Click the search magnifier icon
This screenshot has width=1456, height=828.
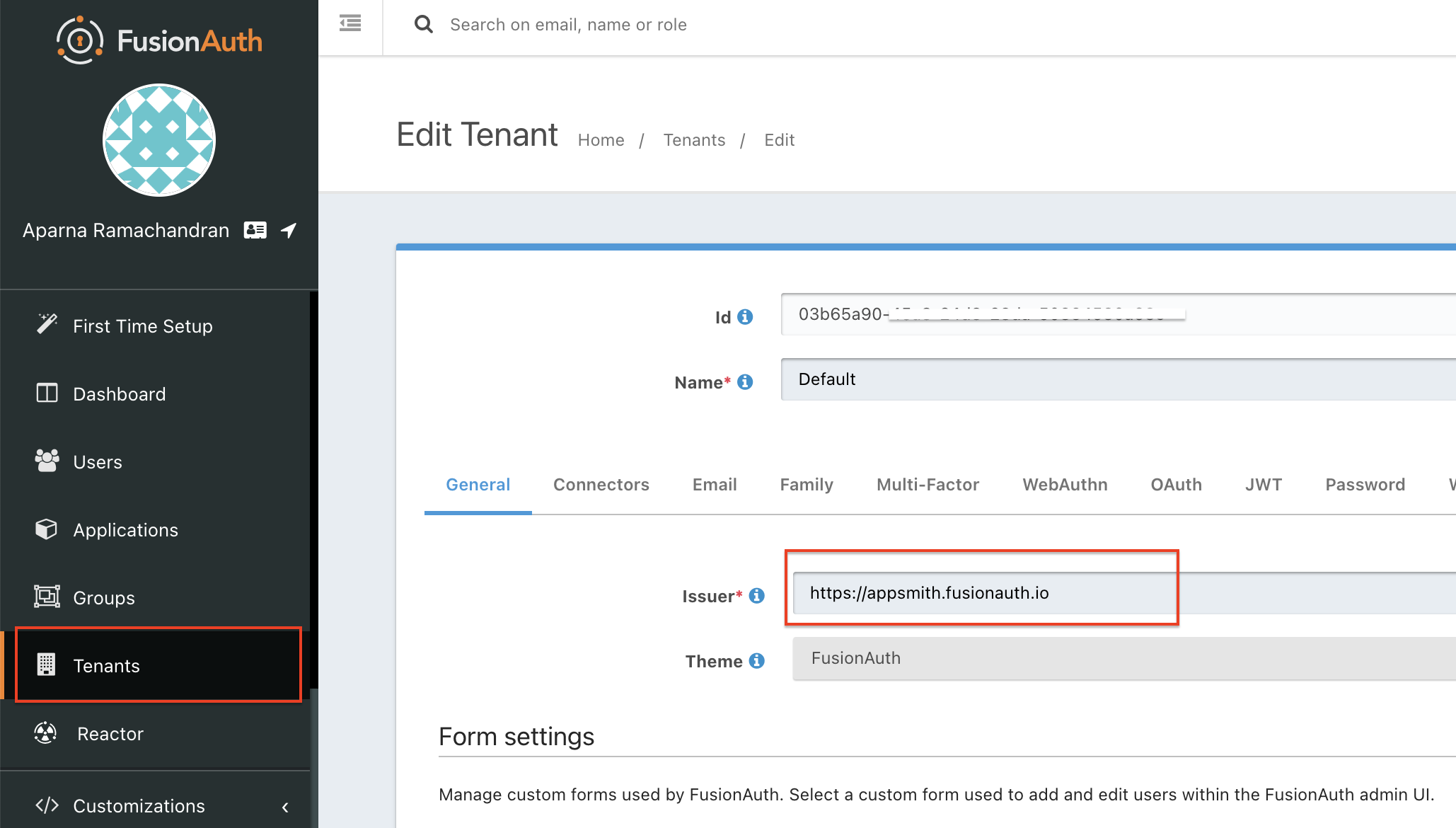coord(423,25)
